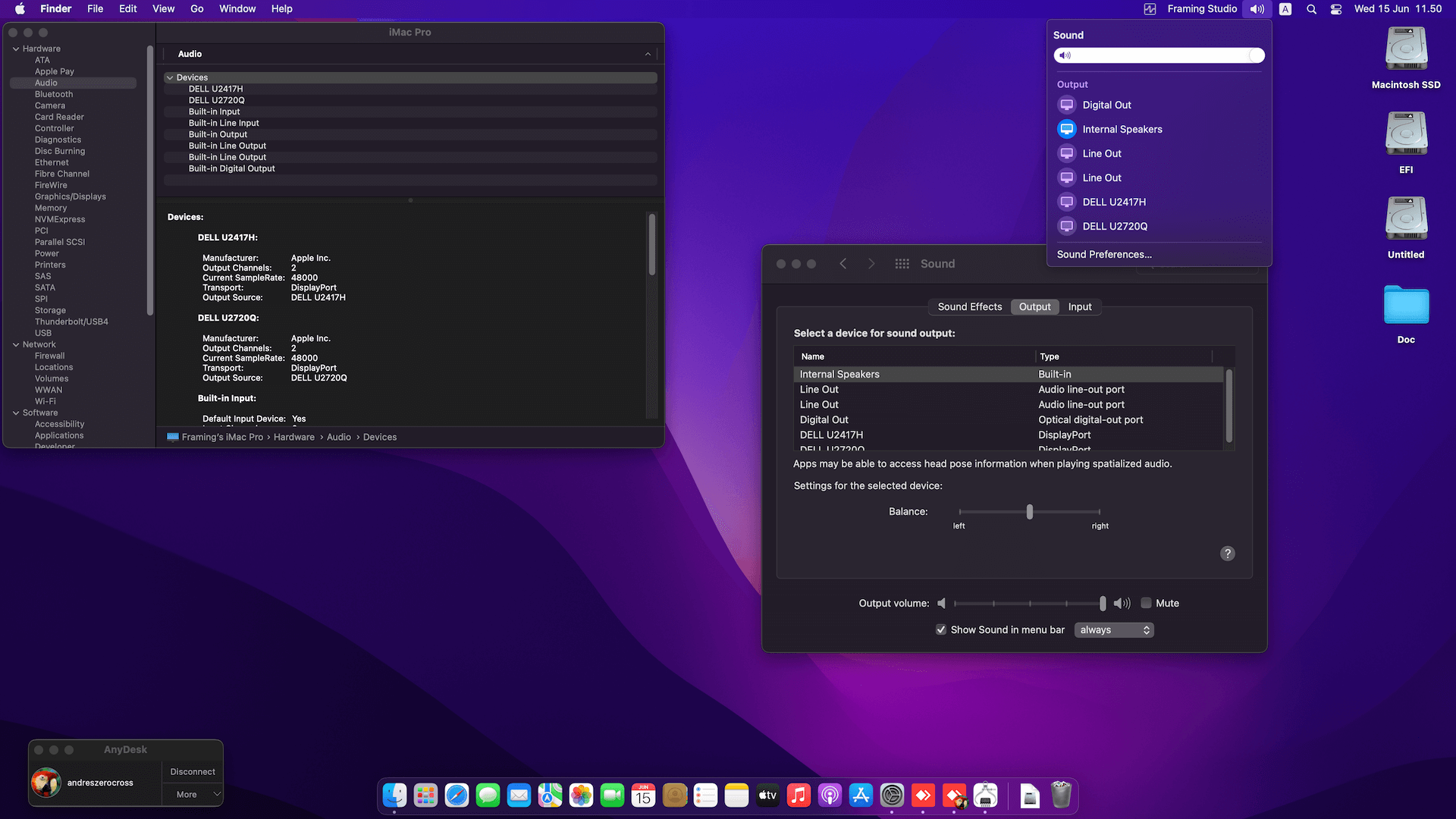The height and width of the screenshot is (819, 1456).
Task: Open Mail app in Dock
Action: point(519,795)
